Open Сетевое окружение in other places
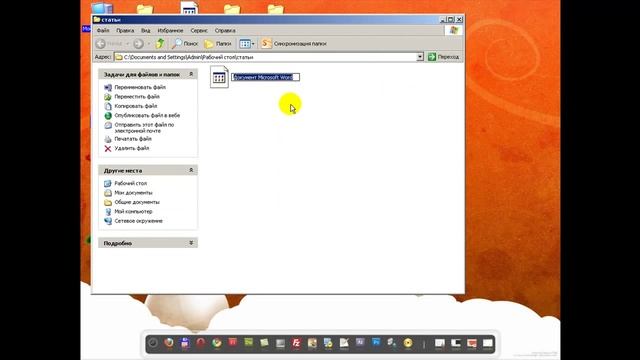Screen dimensions: 640x360 [138, 221]
